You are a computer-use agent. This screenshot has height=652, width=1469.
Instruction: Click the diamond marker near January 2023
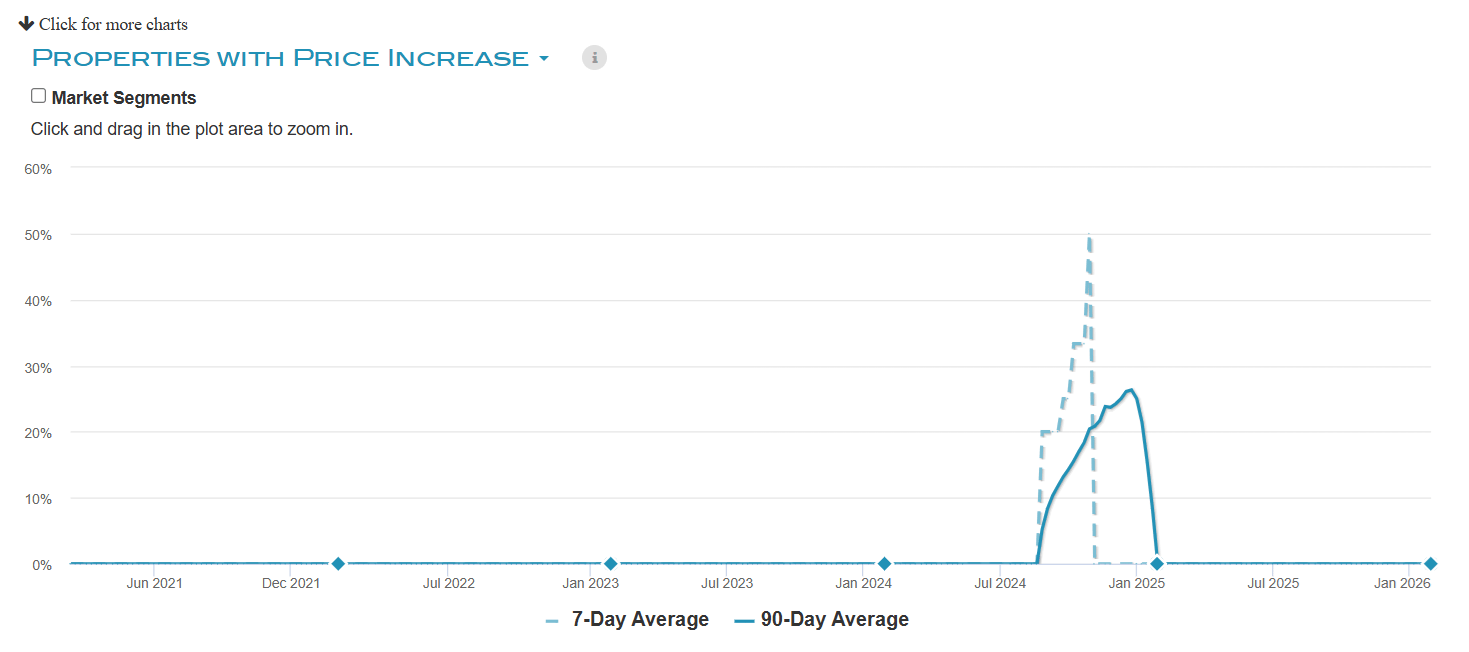[x=611, y=564]
